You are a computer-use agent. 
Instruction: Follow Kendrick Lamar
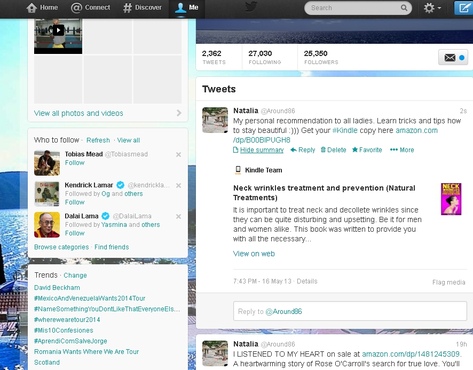point(75,202)
